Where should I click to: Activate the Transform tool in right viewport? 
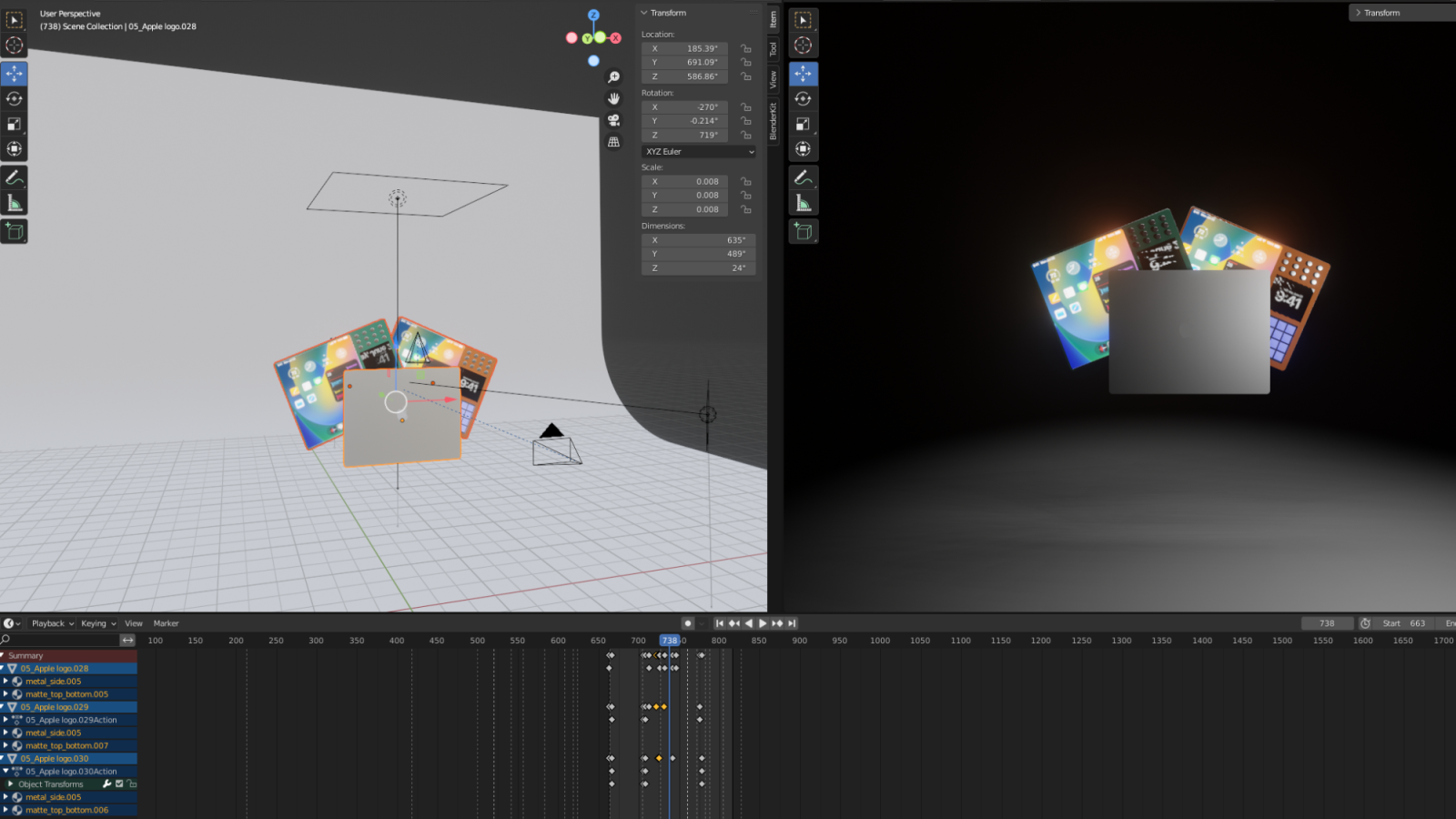click(x=804, y=148)
